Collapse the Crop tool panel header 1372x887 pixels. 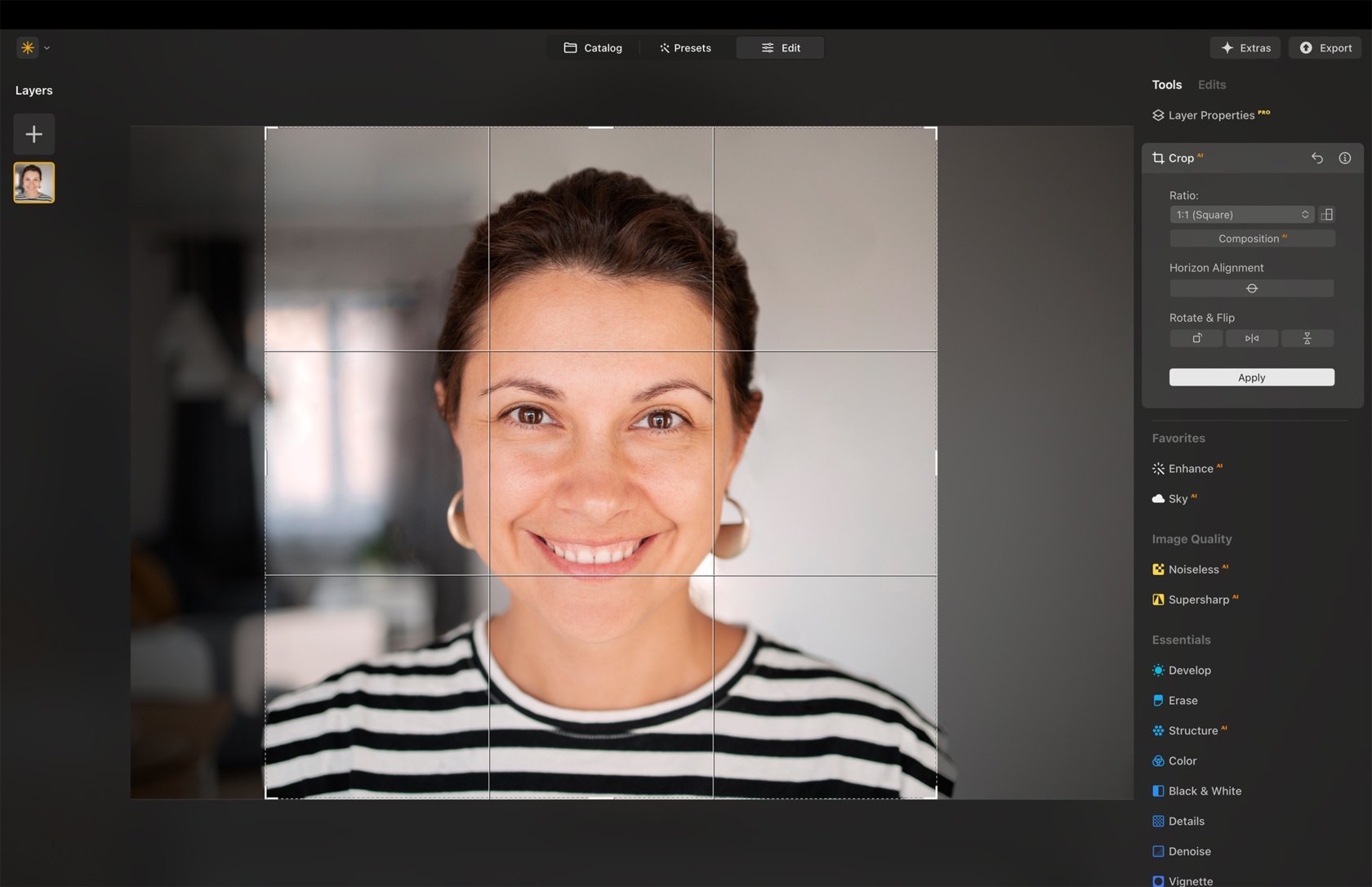click(x=1181, y=158)
